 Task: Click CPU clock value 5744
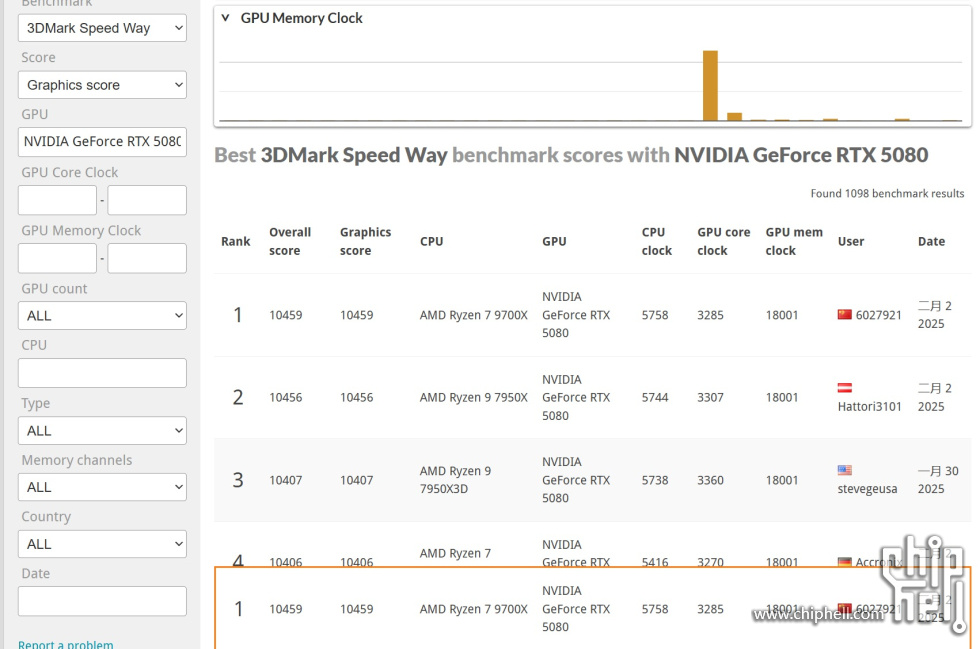[655, 398]
